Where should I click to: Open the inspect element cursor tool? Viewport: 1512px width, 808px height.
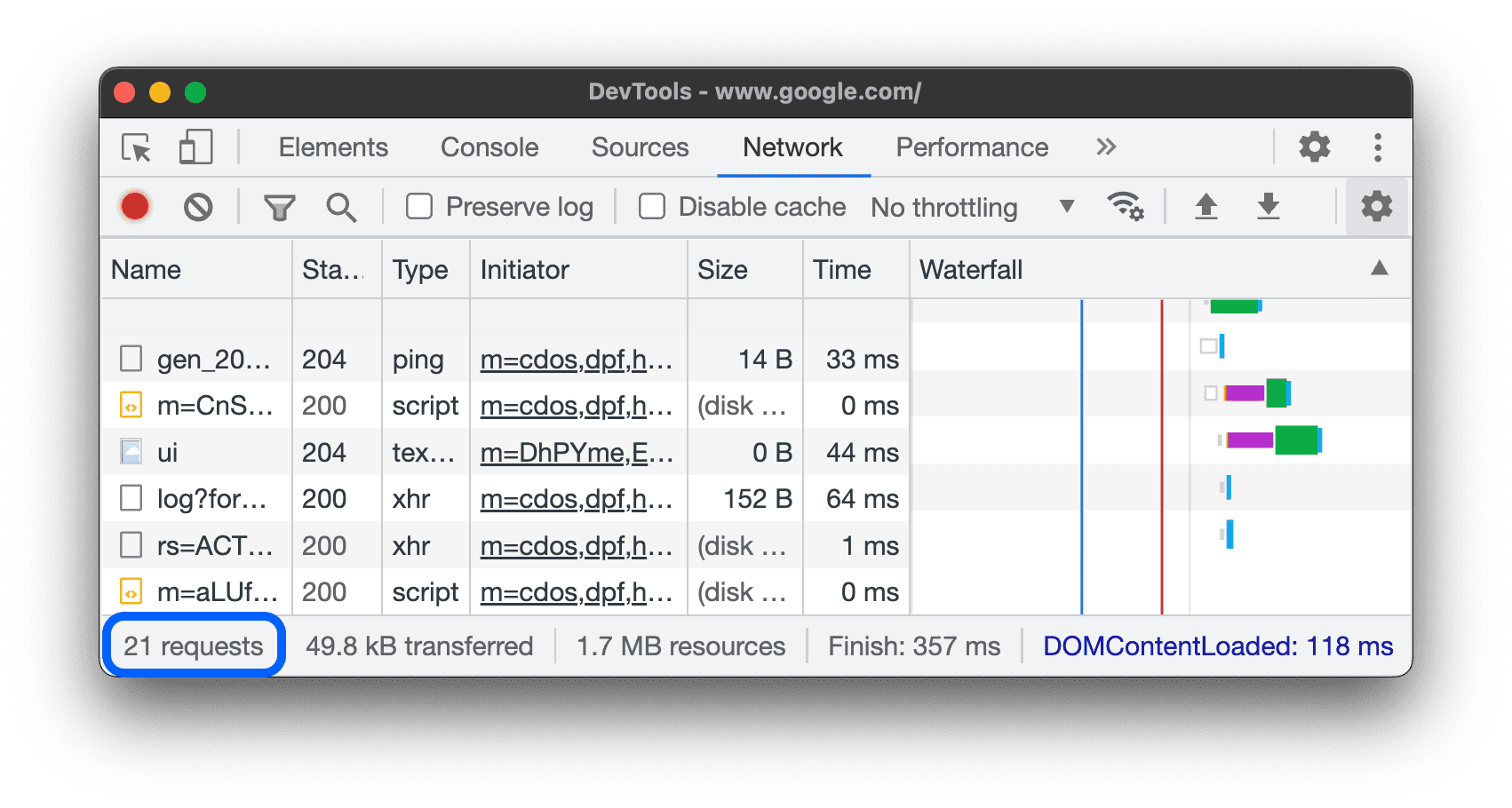135,147
